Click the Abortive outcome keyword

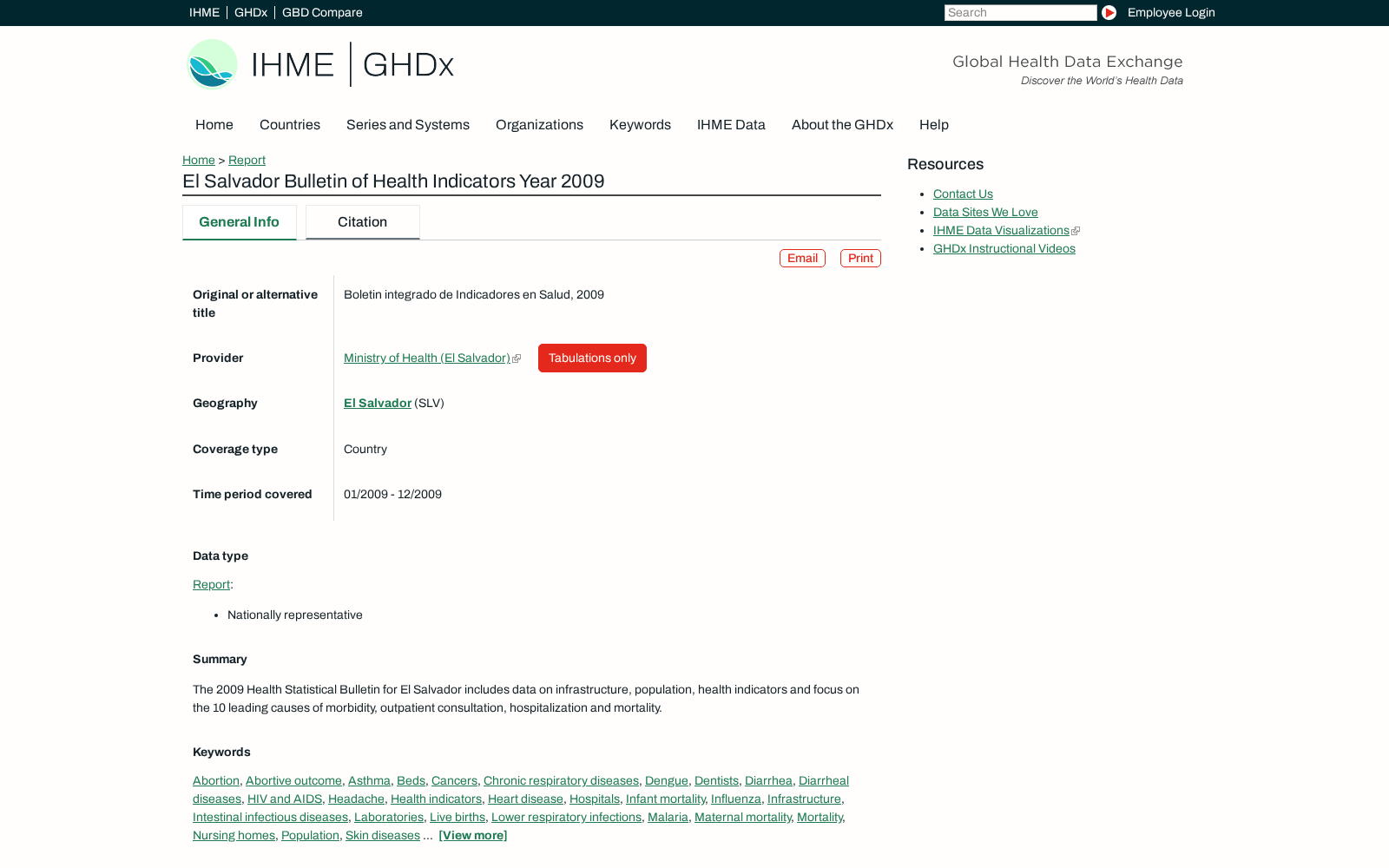(x=293, y=781)
